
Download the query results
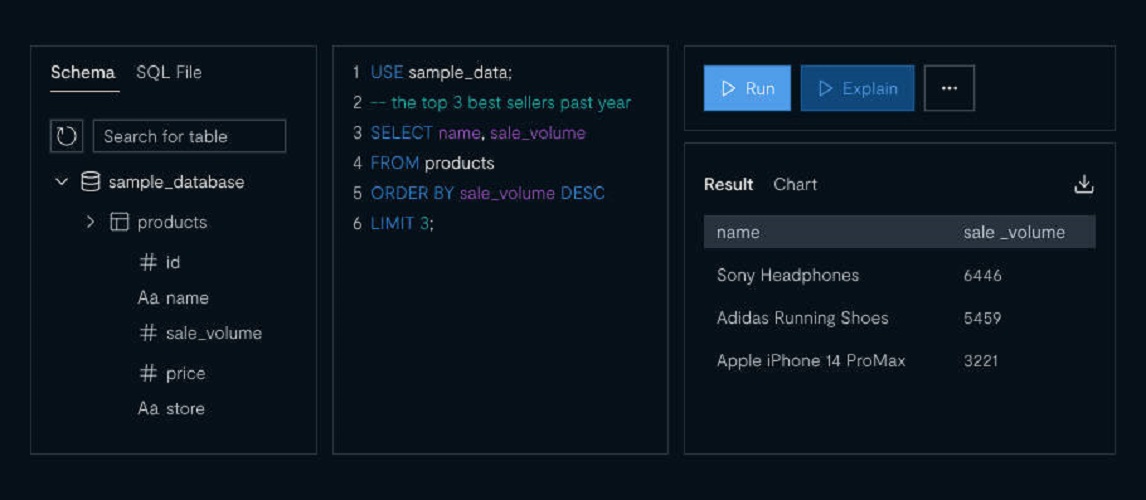(x=1084, y=184)
